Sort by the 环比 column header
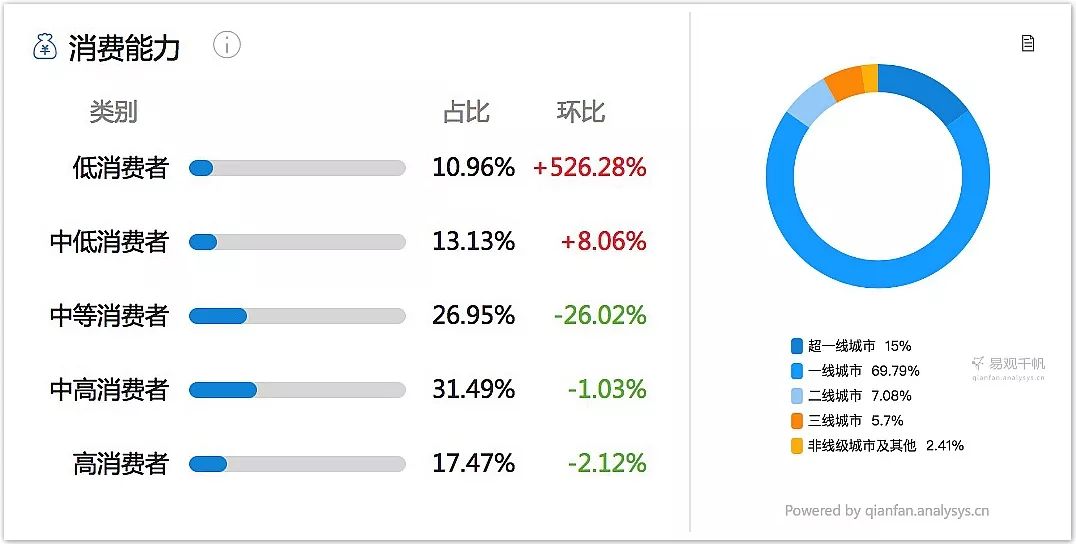 click(581, 112)
